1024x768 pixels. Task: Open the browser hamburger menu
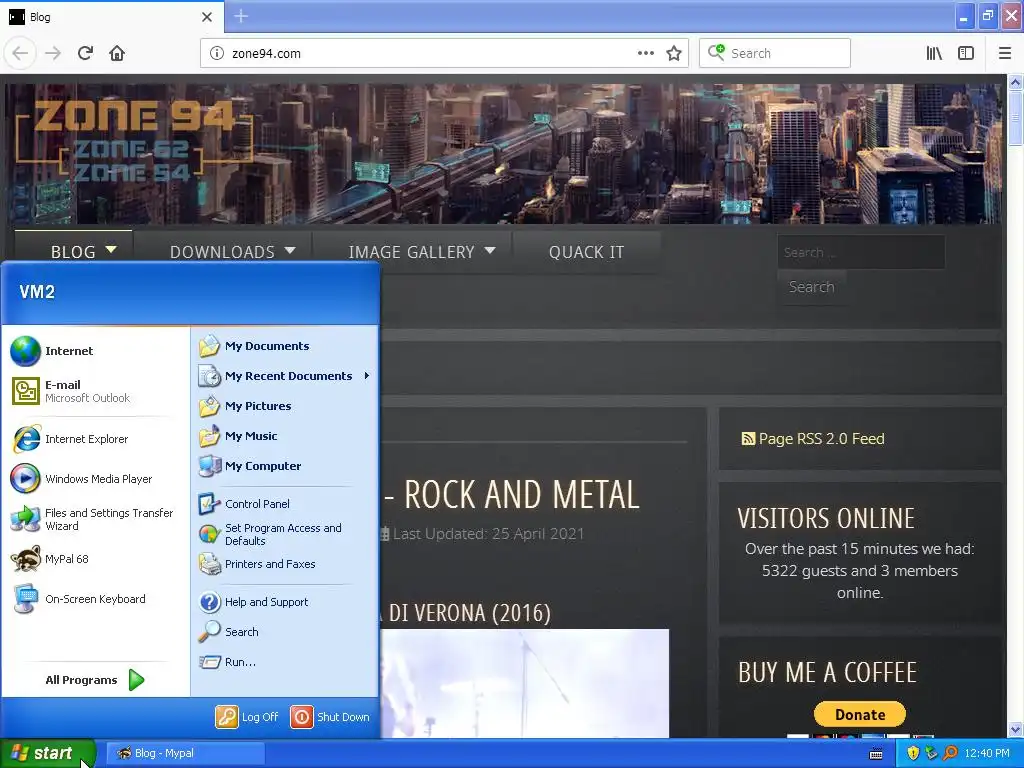[x=1005, y=54]
